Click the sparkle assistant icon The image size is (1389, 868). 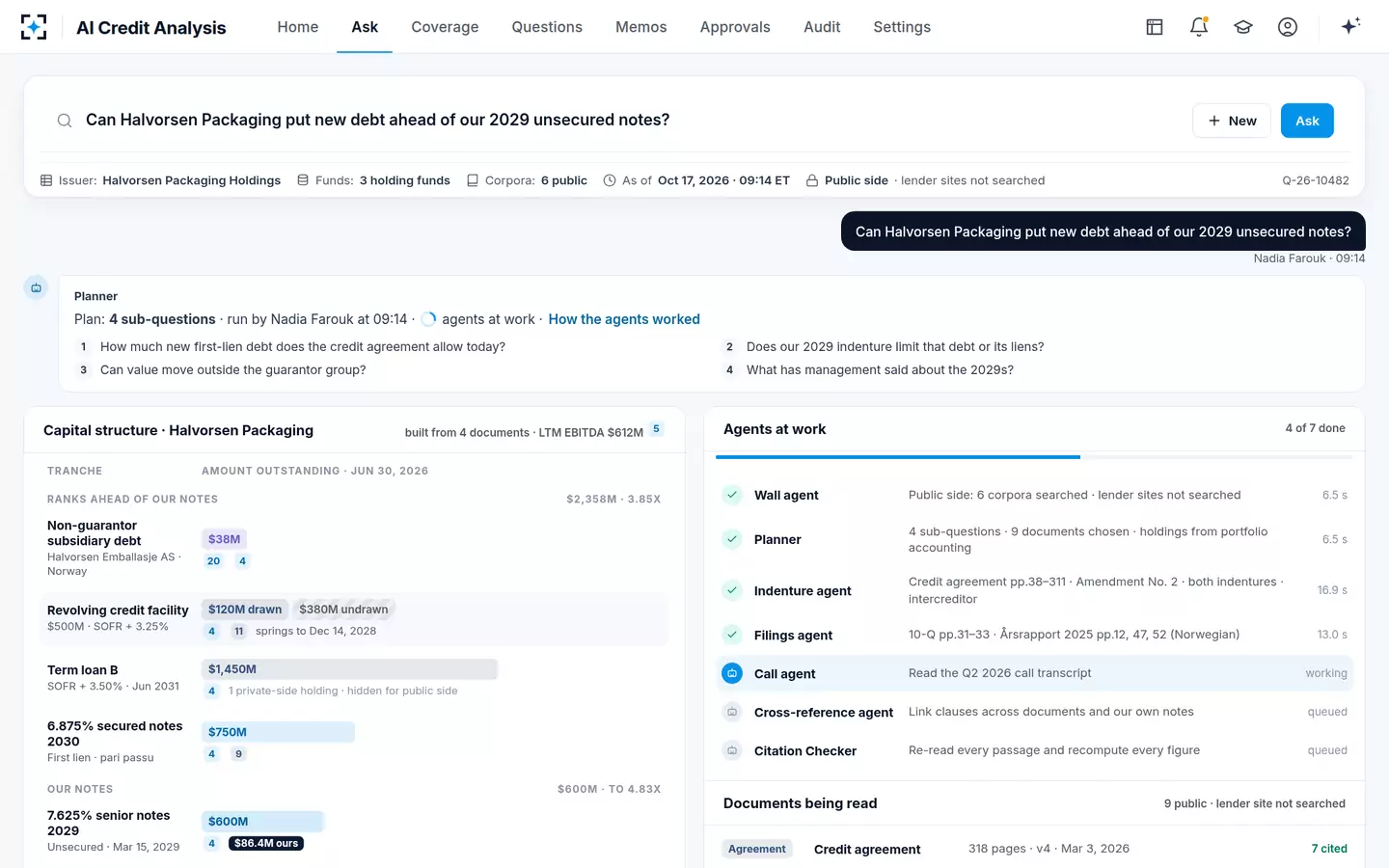1350,26
